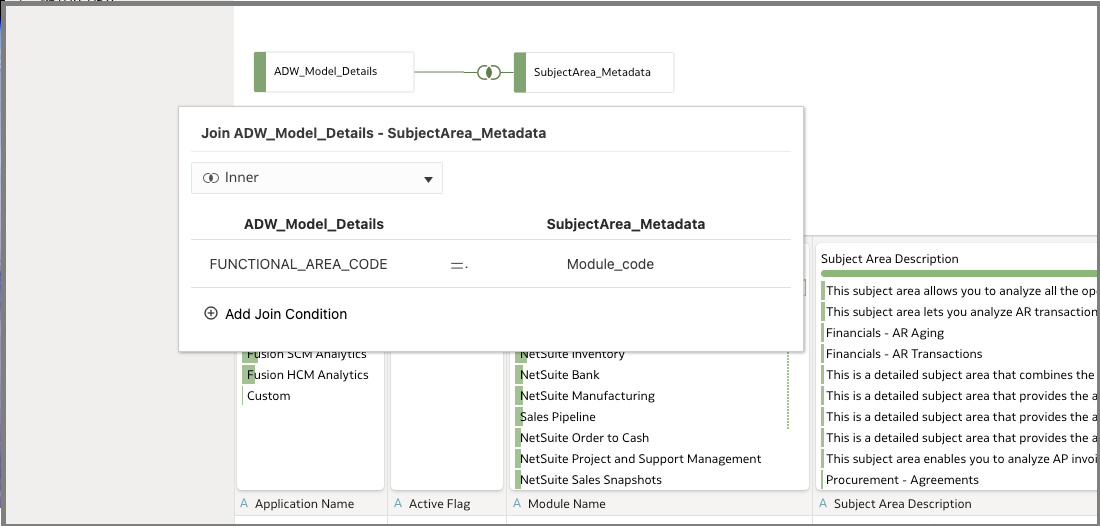Screen dimensions: 1100x526
Task: Select the Sales Pipeline value bar
Action: pos(557,417)
